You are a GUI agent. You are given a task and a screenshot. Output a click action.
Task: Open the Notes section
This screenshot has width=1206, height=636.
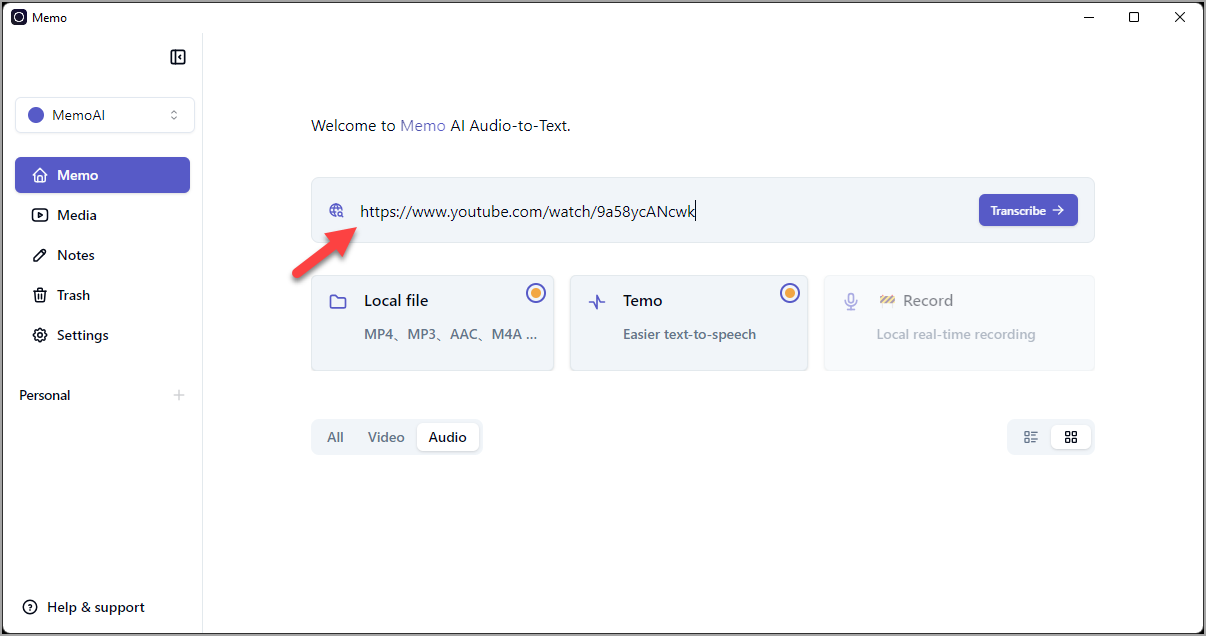(x=102, y=255)
